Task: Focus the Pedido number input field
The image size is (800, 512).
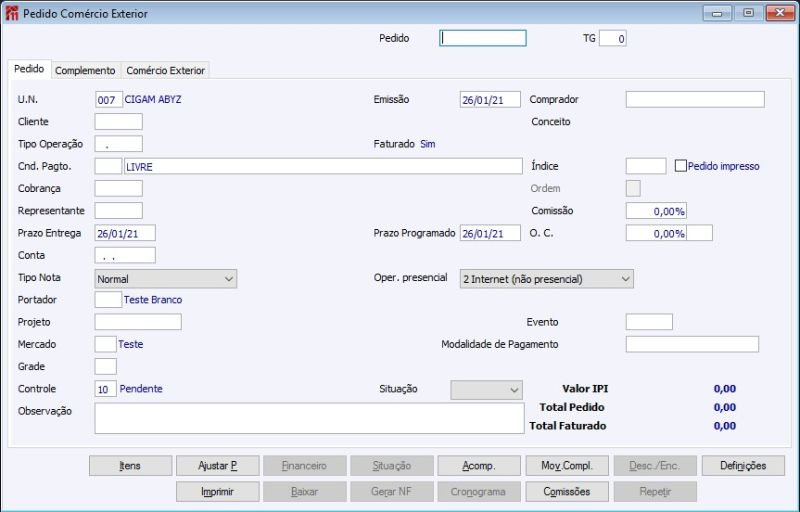Action: coord(483,38)
